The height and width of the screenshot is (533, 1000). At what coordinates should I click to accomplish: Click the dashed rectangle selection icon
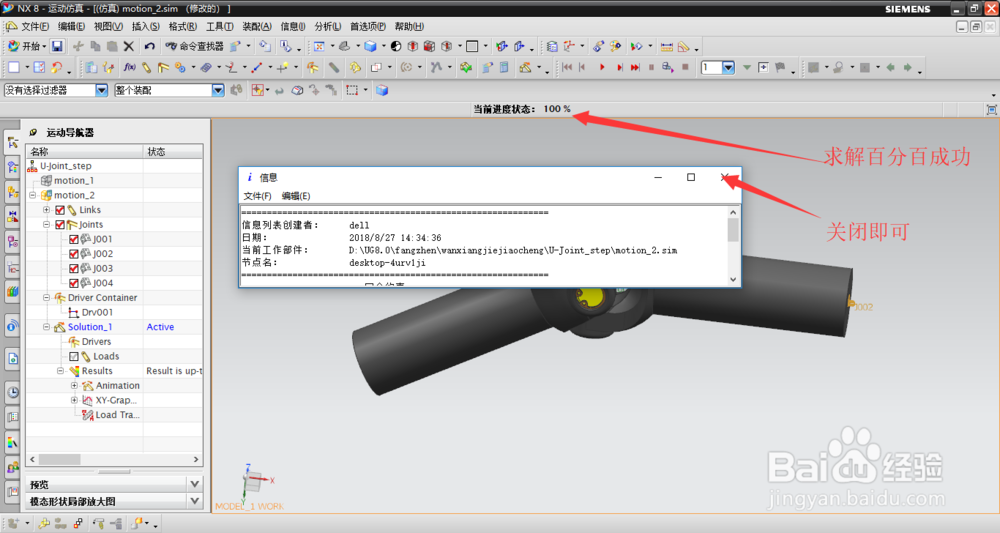pyautogui.click(x=352, y=91)
